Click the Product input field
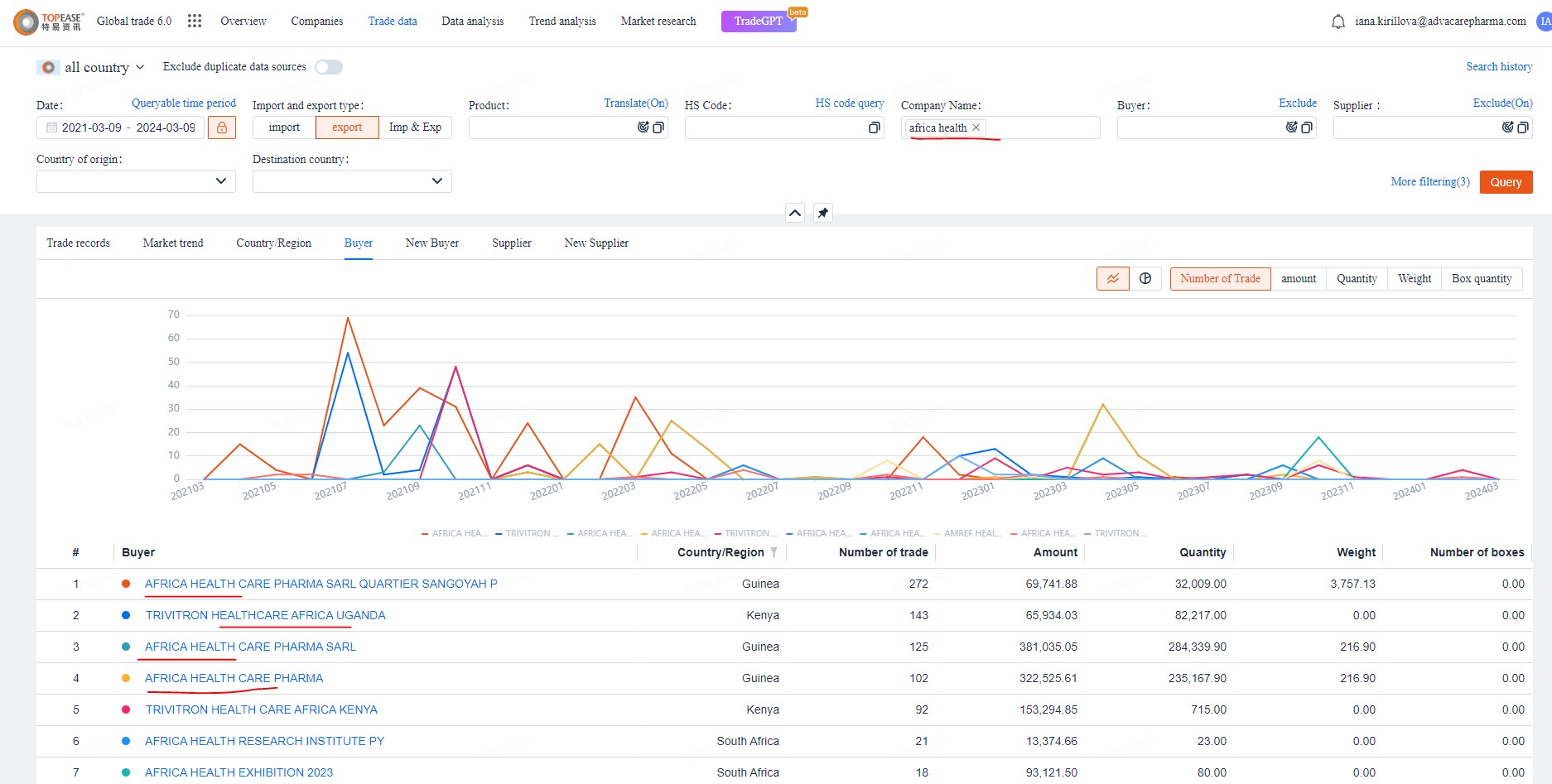This screenshot has height=784, width=1552. (x=568, y=127)
